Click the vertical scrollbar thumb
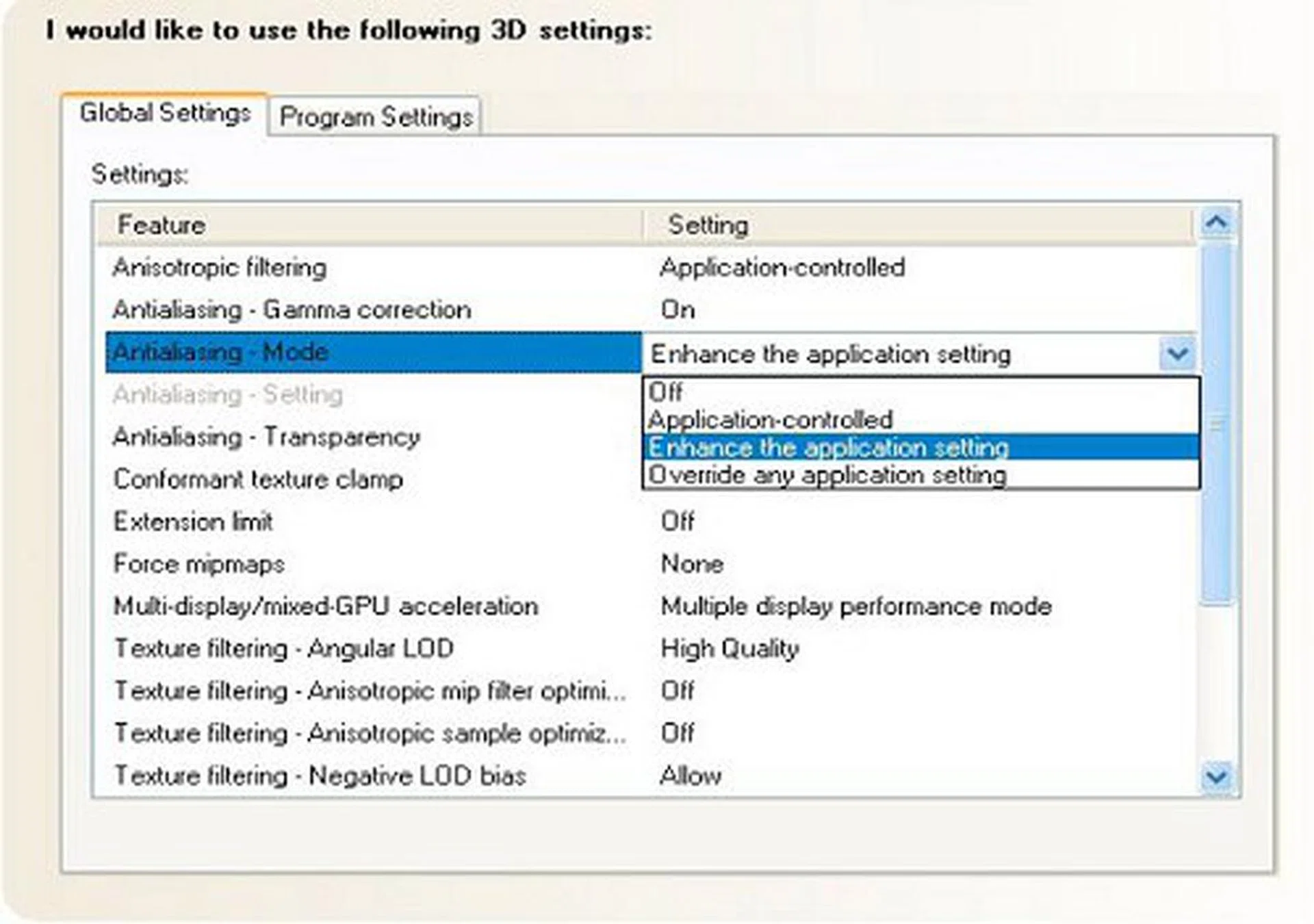Screen dimensions: 1314x924 pyautogui.click(x=1216, y=424)
